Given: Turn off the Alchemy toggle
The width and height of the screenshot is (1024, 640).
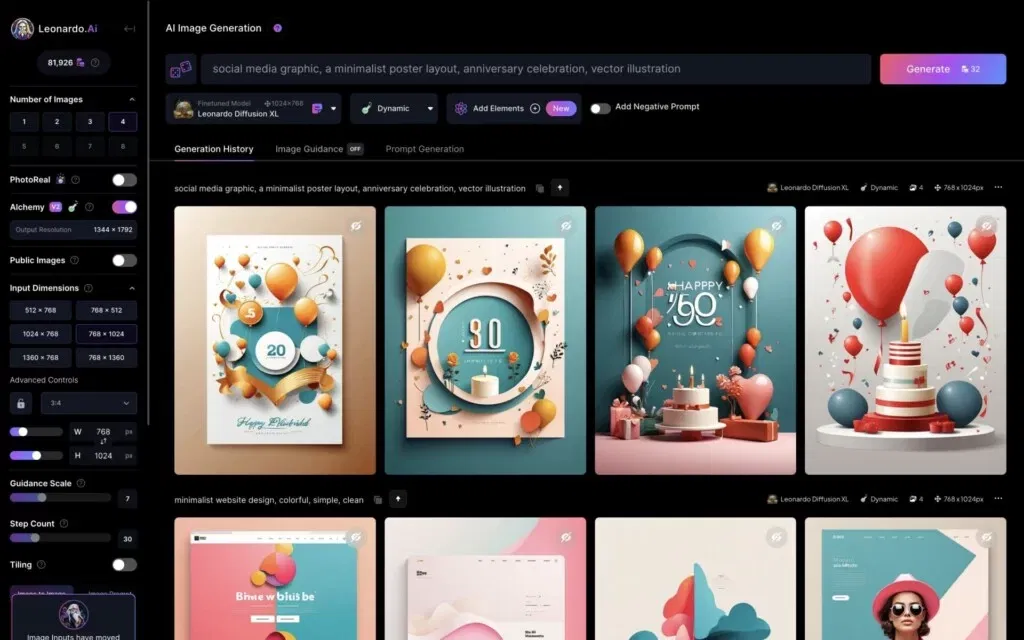Looking at the screenshot, I should coord(124,207).
